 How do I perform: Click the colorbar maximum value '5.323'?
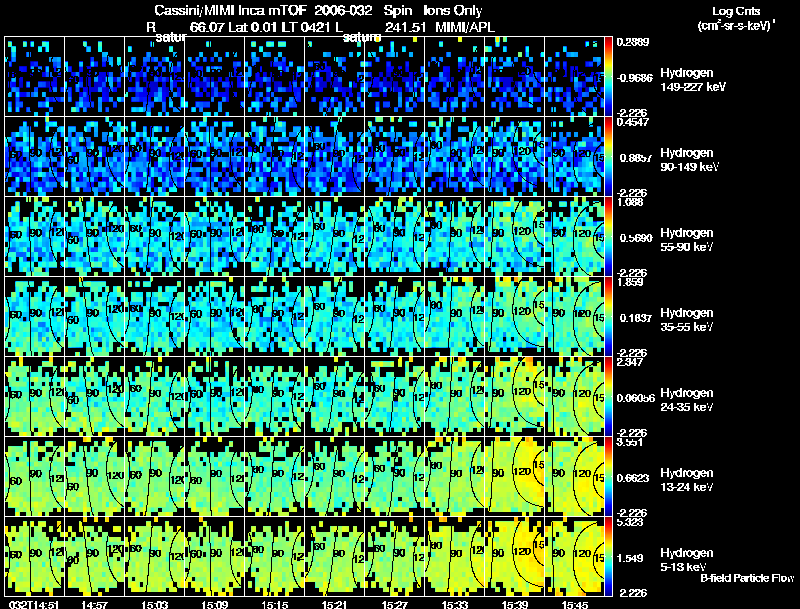click(630, 522)
